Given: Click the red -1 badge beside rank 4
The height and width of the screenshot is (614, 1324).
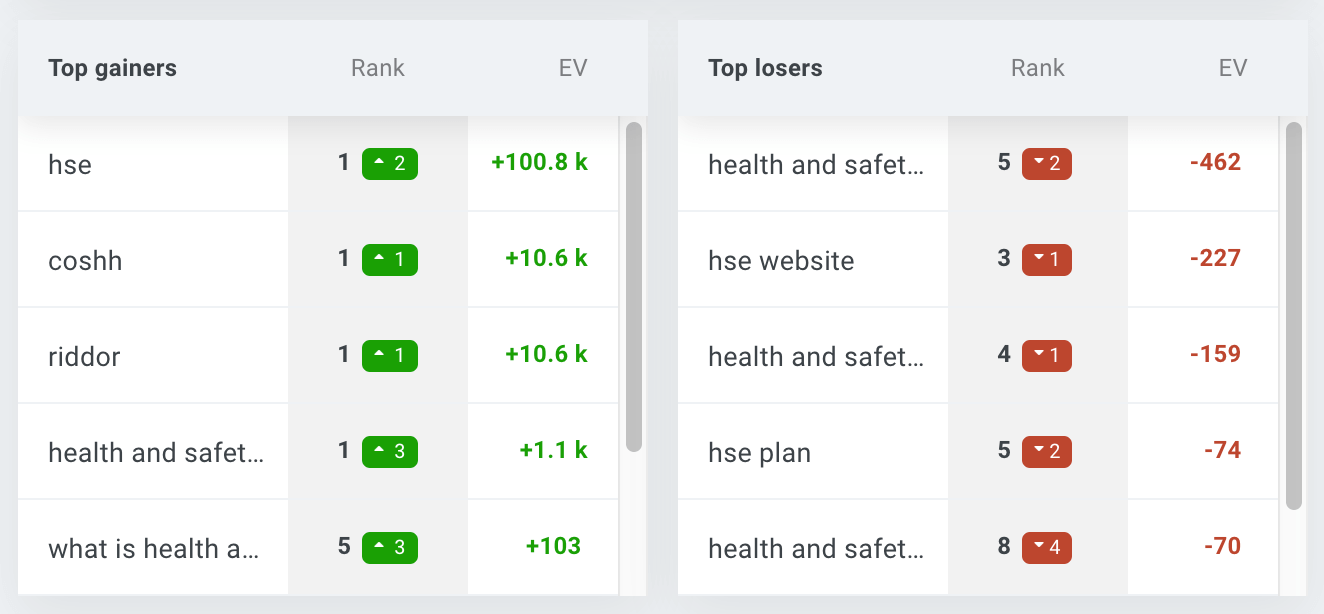Looking at the screenshot, I should coord(1047,356).
